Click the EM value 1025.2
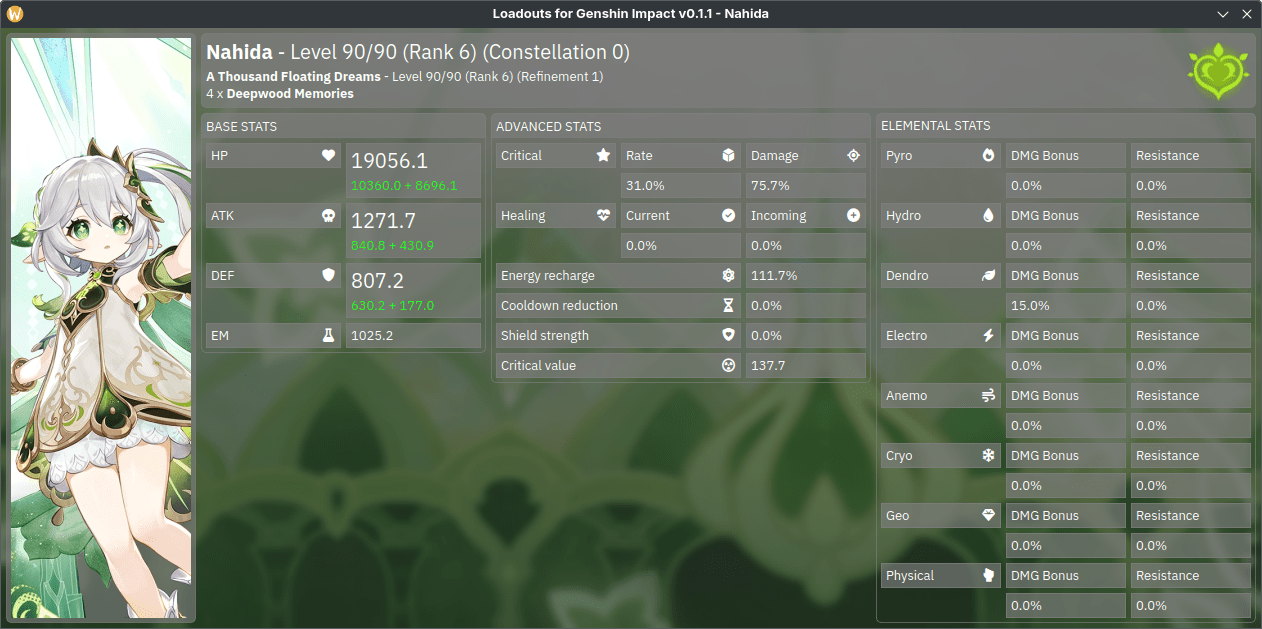Screen dimensions: 1262x629 click(372, 336)
